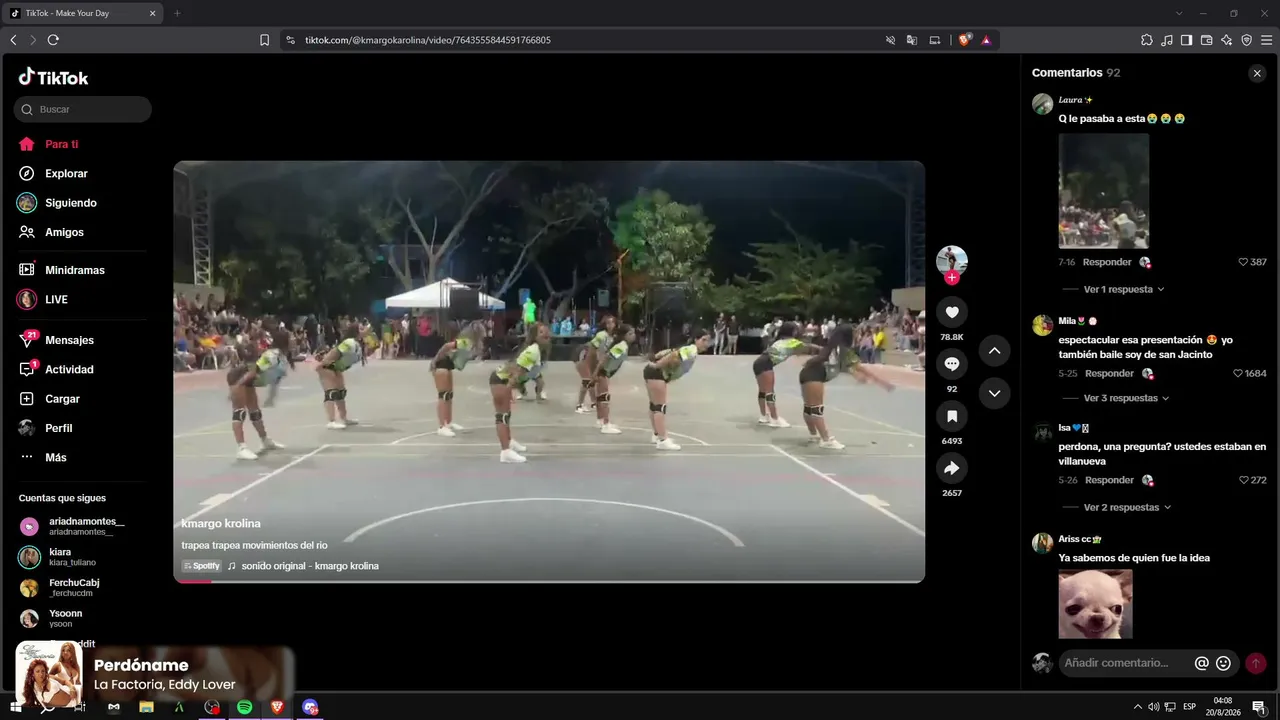The height and width of the screenshot is (720, 1280).
Task: Open Brave VPN shield icon
Action: pyautogui.click(x=1246, y=40)
